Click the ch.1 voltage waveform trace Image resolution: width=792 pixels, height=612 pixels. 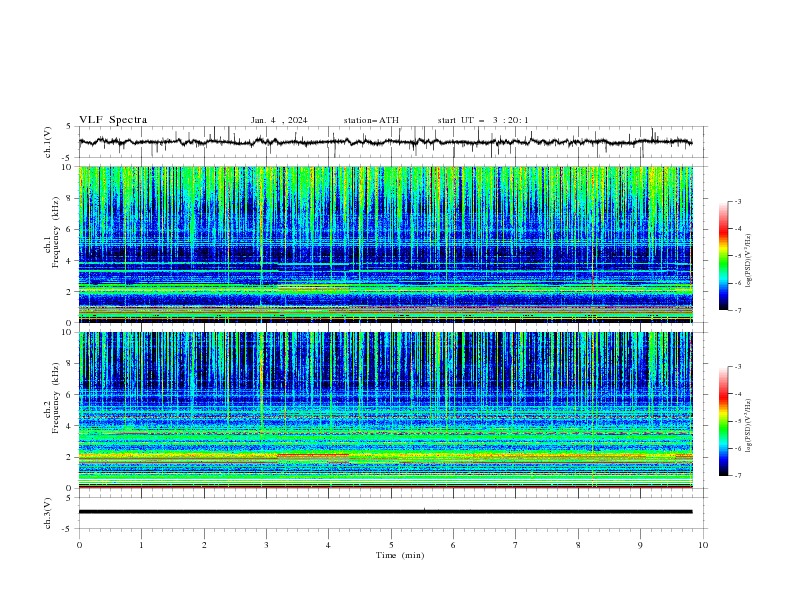[x=385, y=142]
